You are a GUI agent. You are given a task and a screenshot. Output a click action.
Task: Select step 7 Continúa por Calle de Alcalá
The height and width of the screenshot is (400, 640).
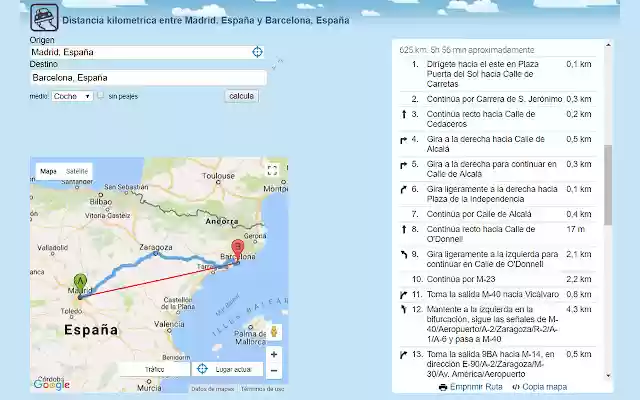498,214
